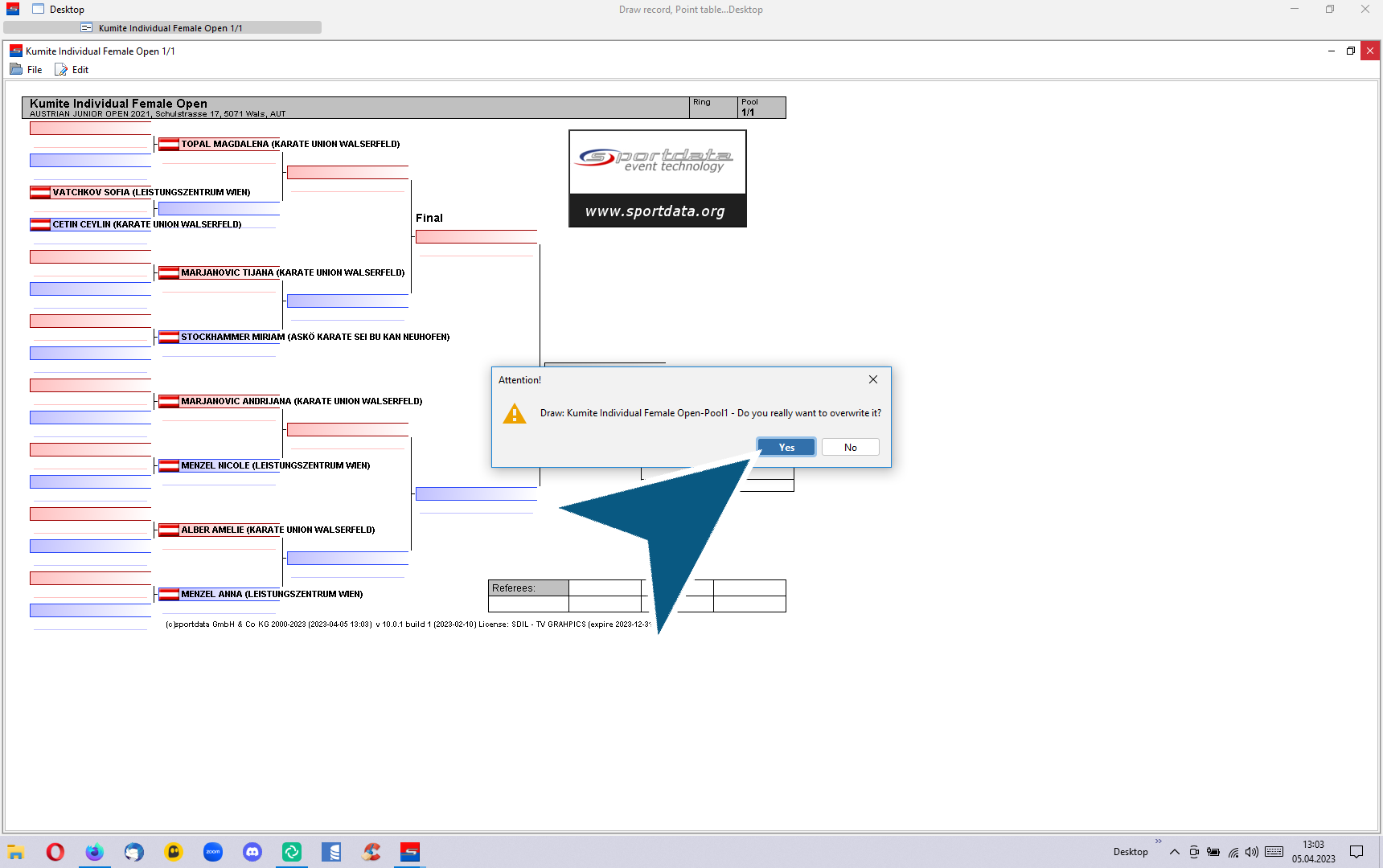Minimize the inner Kumite document window
Screen dimensions: 1383x868
(1332, 51)
